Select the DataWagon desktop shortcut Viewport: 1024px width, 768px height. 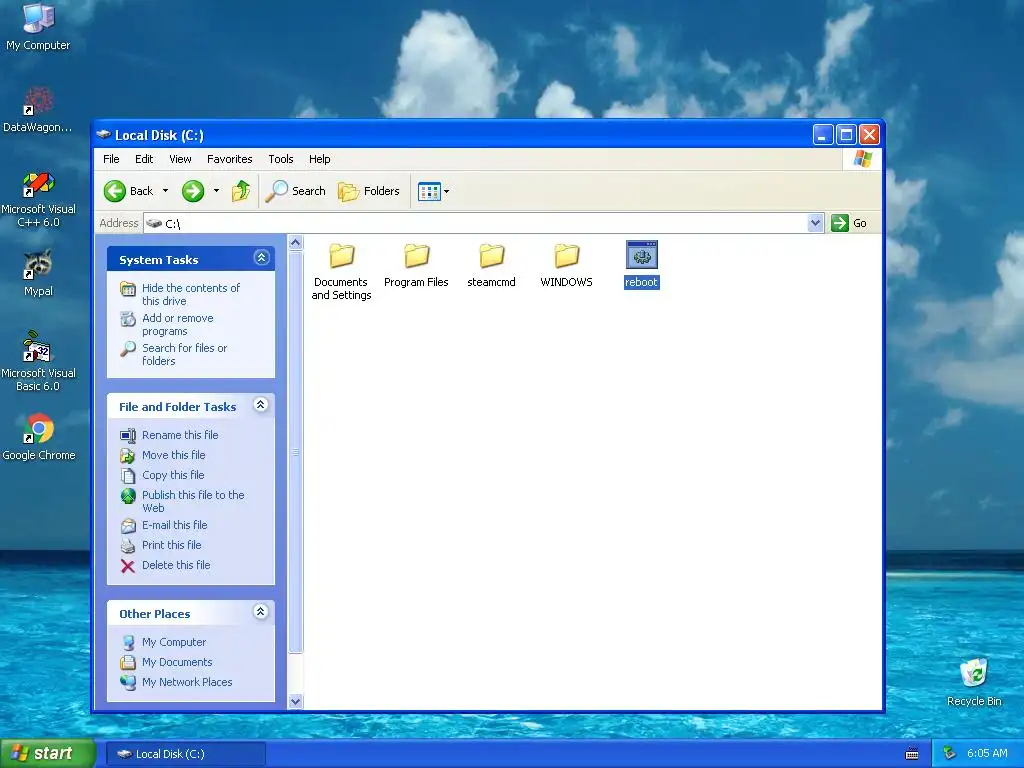pyautogui.click(x=38, y=109)
